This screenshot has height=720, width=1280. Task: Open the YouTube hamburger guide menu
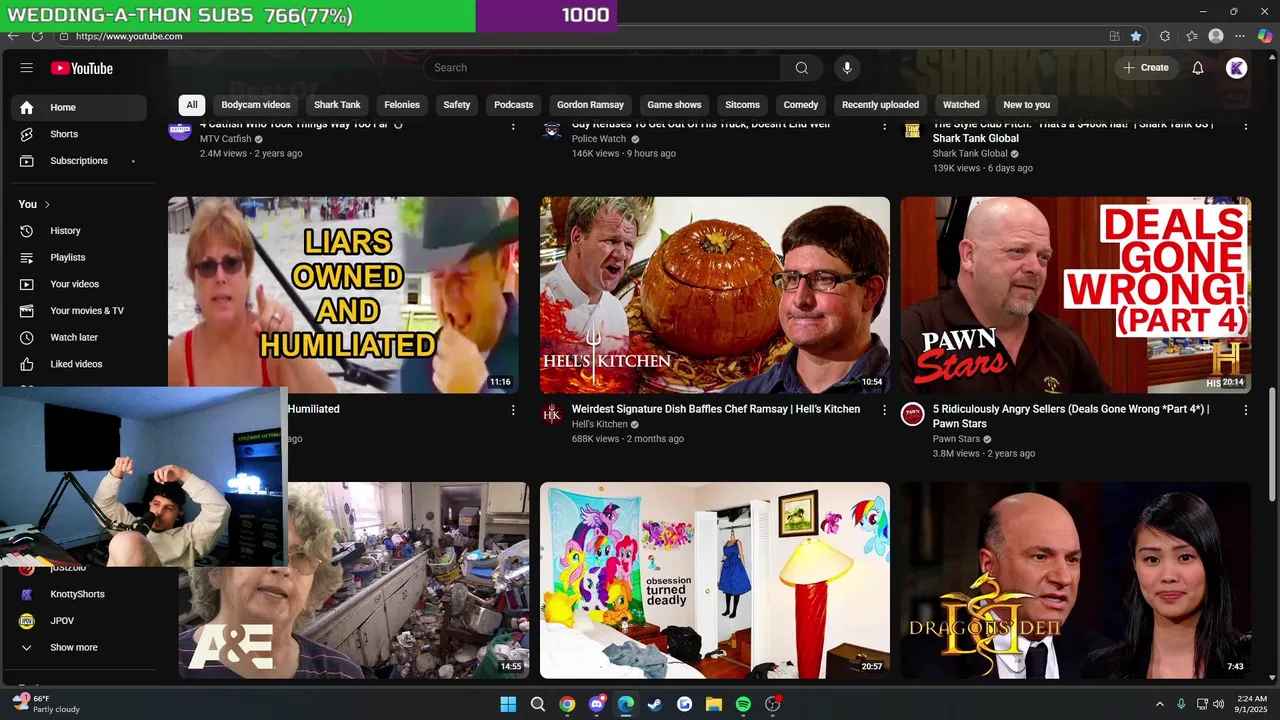(27, 68)
